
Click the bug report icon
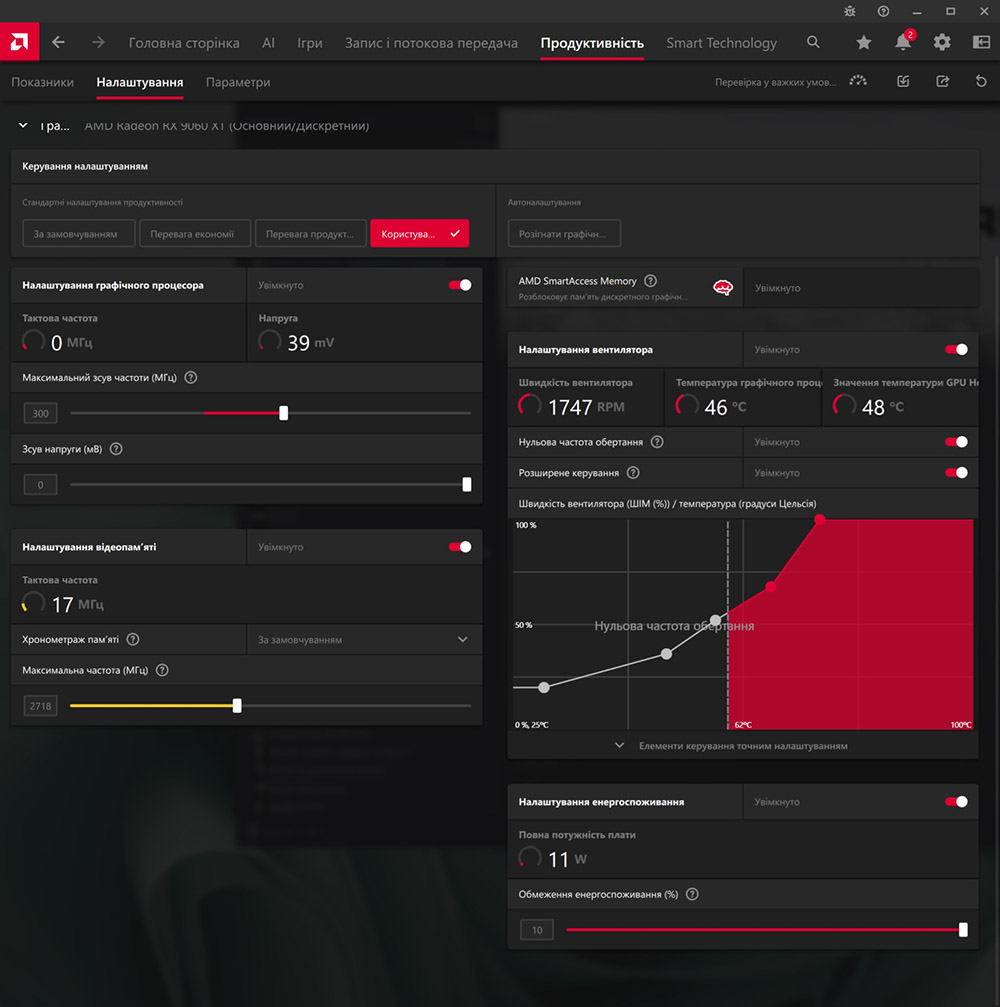coord(850,12)
